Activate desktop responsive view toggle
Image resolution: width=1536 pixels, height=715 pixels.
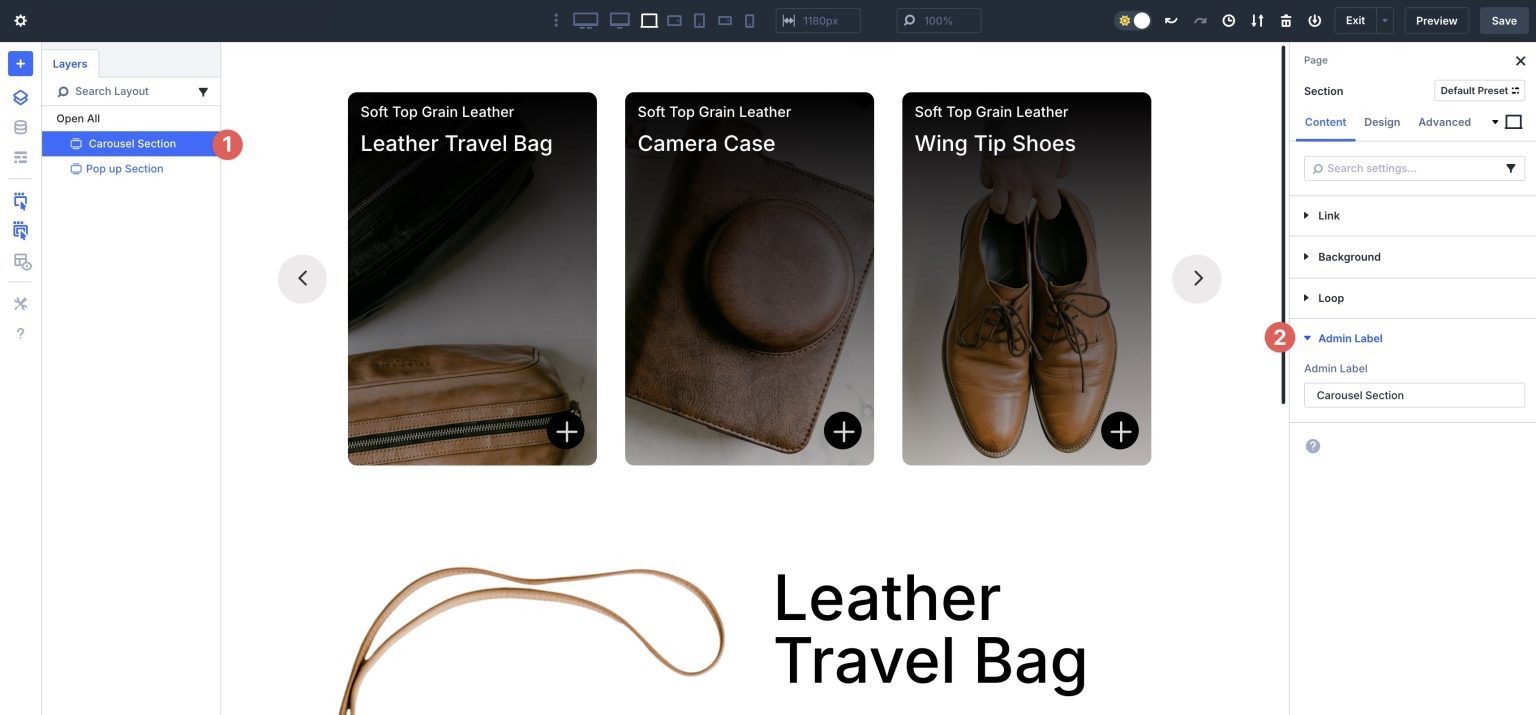(x=585, y=20)
